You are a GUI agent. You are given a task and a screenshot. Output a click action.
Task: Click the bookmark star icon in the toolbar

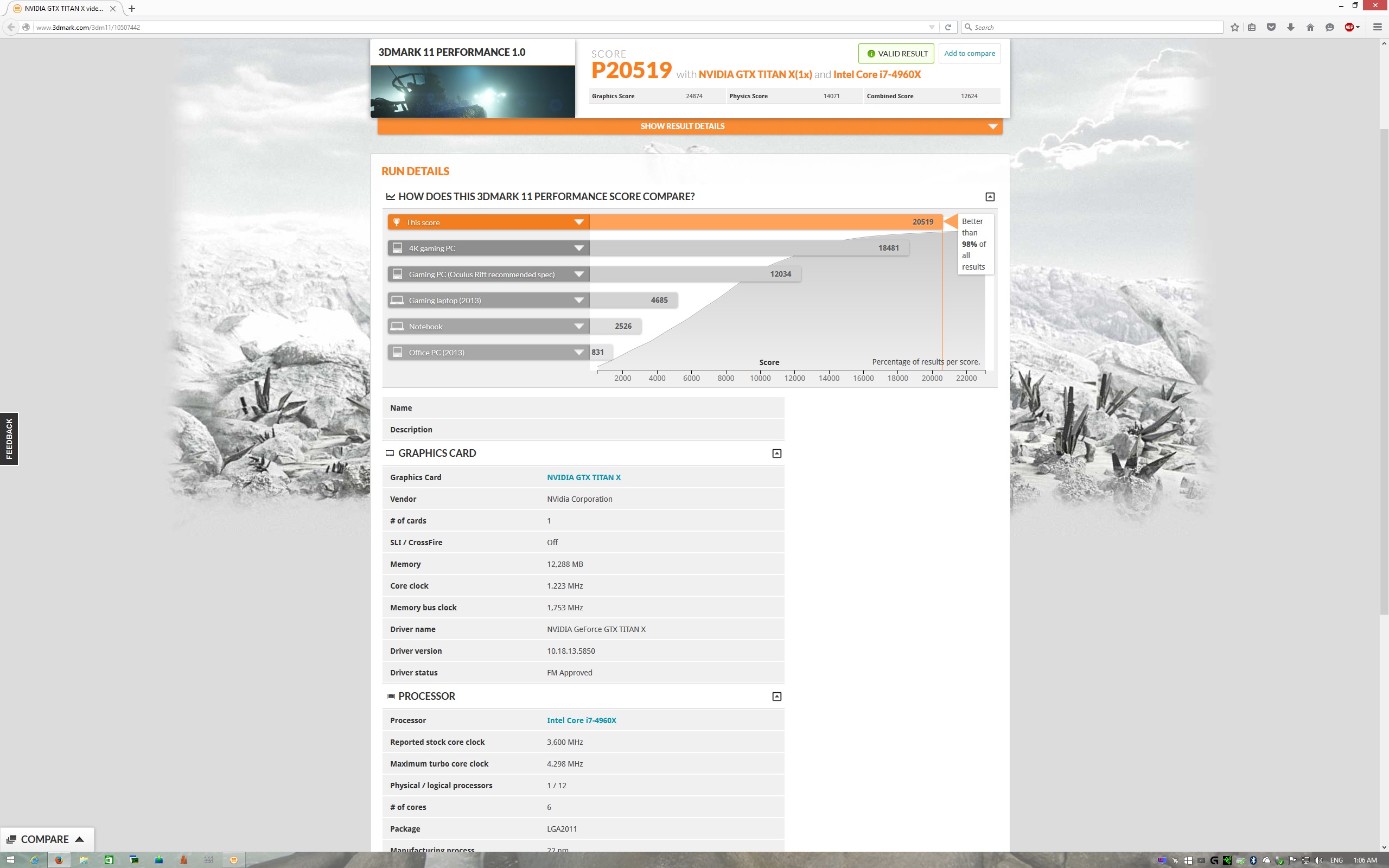click(1234, 27)
